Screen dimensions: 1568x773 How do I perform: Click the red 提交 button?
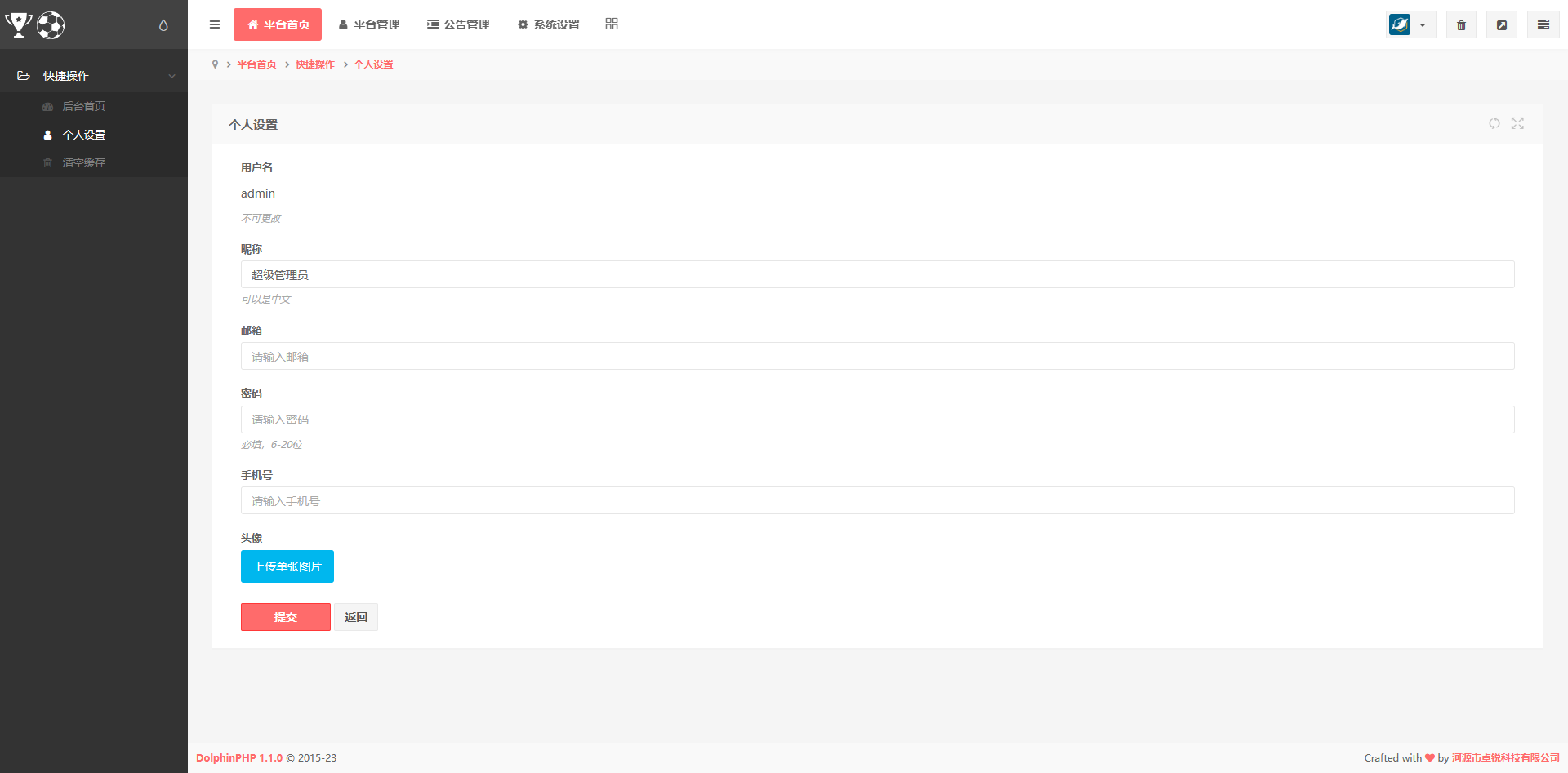pos(286,617)
